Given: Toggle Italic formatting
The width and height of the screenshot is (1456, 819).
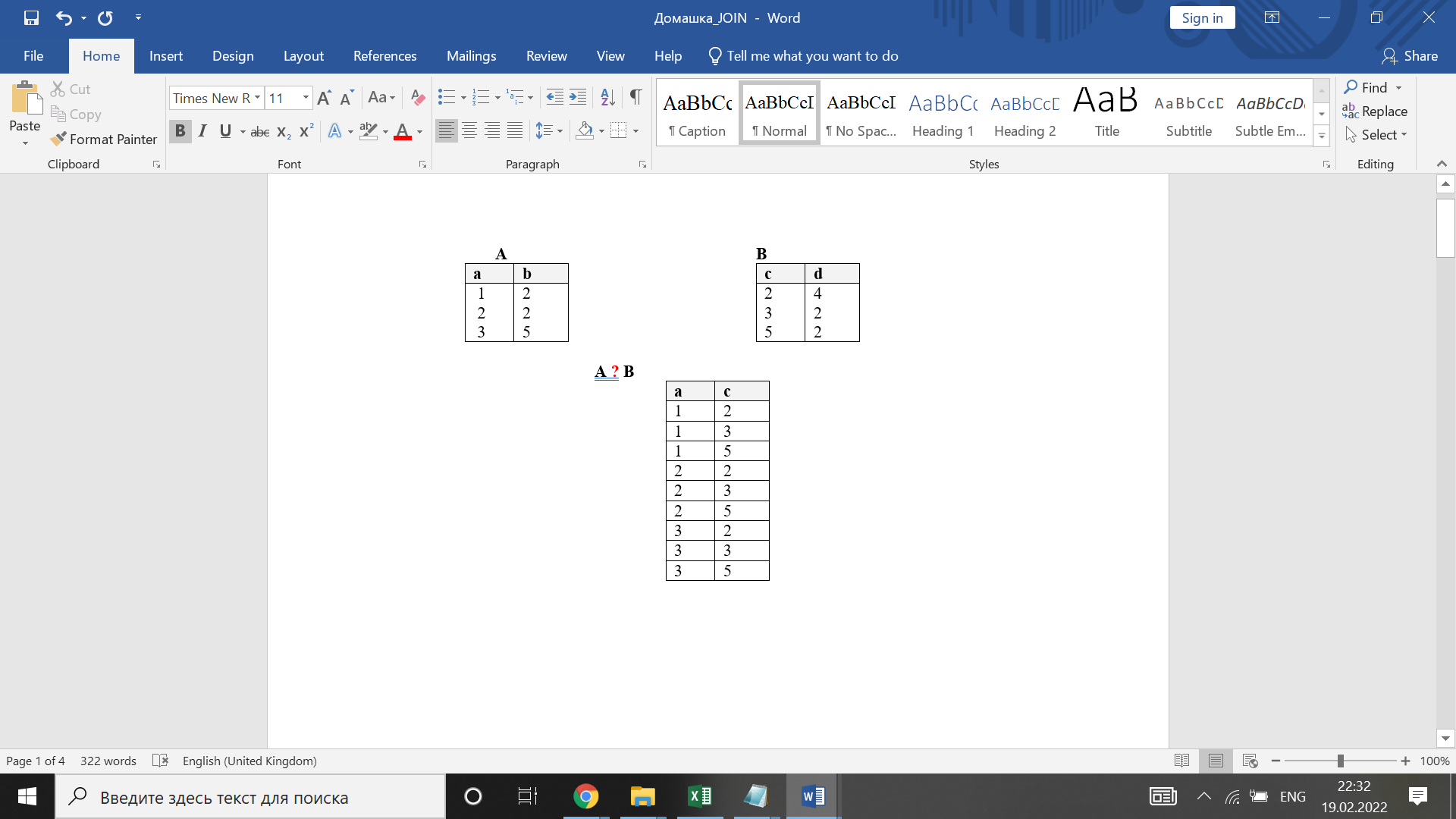Looking at the screenshot, I should point(202,131).
